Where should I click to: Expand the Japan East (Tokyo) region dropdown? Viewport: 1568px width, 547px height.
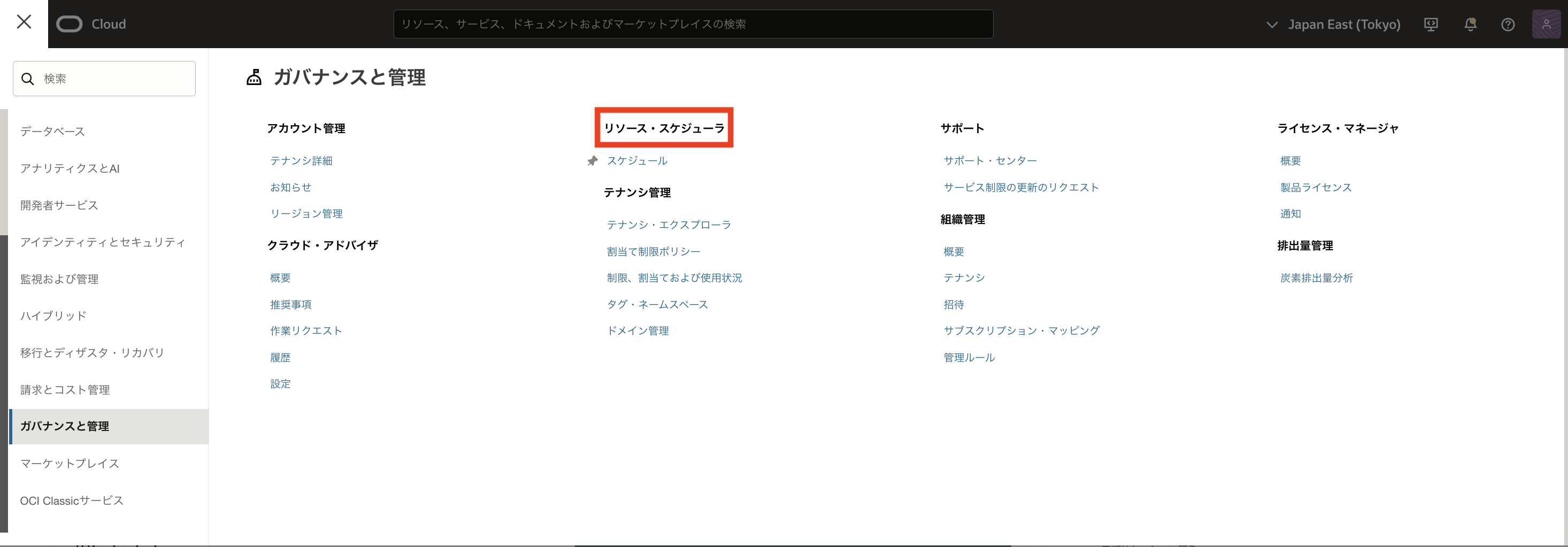point(1333,25)
